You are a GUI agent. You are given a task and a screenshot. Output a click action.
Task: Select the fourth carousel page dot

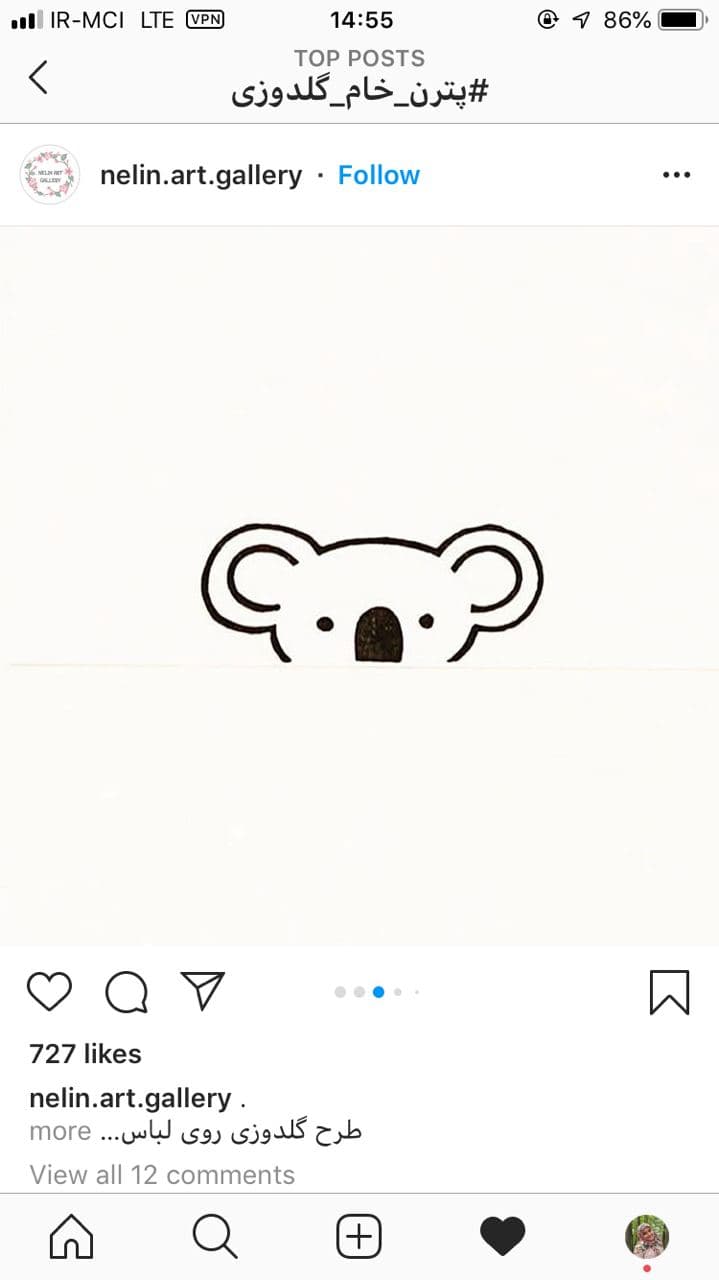point(398,992)
